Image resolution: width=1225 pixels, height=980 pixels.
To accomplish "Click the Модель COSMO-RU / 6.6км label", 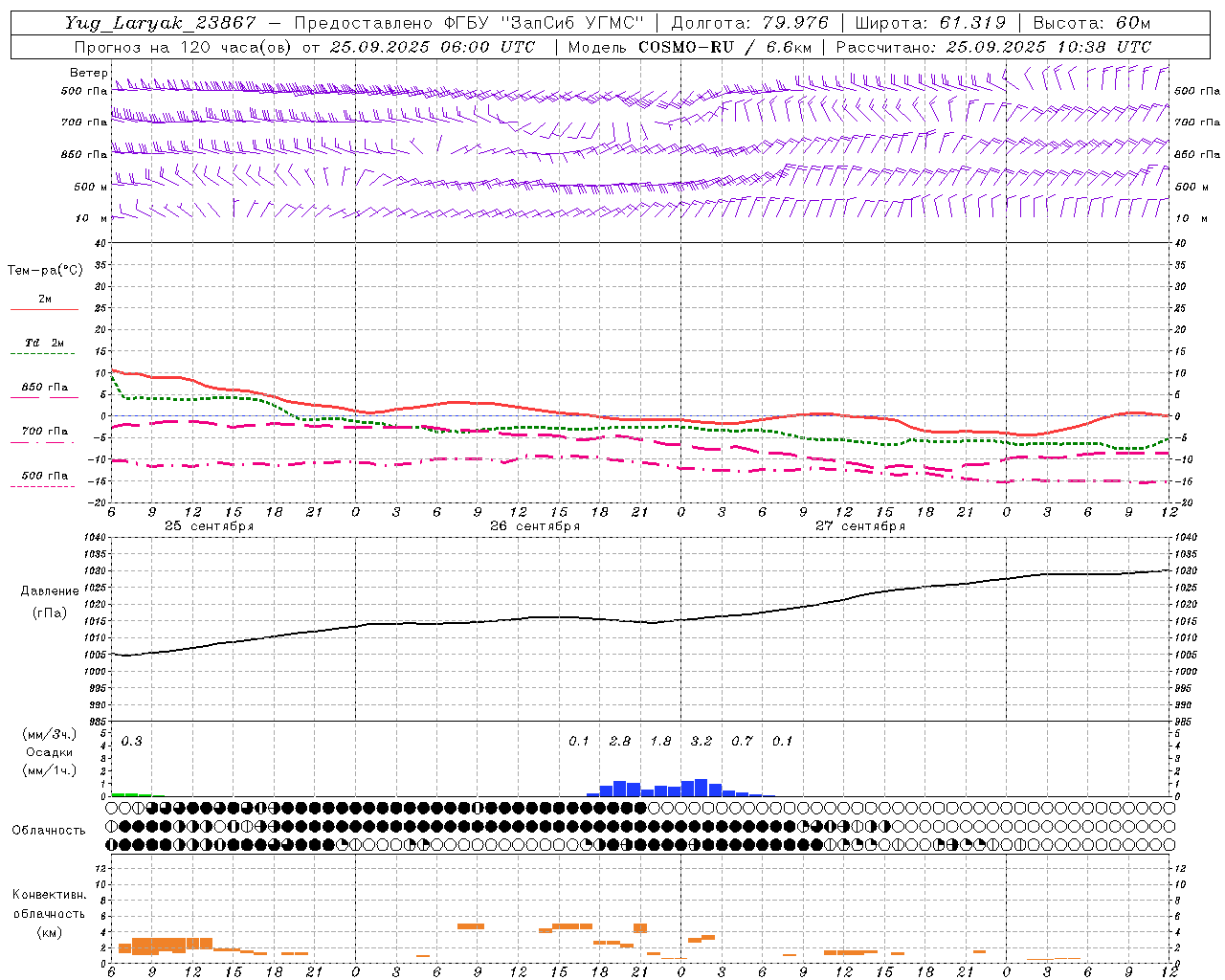I will click(690, 47).
